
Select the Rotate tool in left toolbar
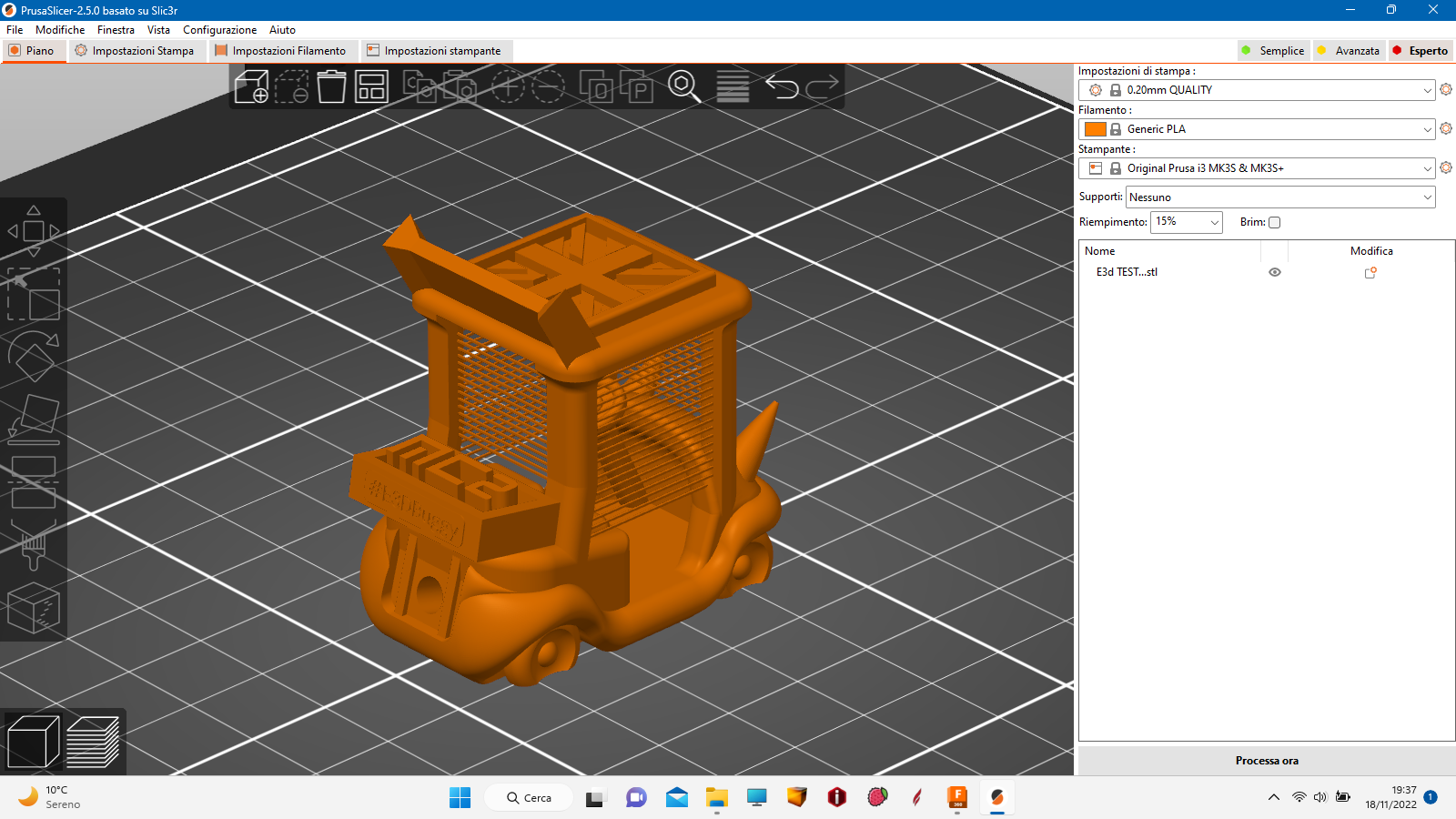(34, 356)
